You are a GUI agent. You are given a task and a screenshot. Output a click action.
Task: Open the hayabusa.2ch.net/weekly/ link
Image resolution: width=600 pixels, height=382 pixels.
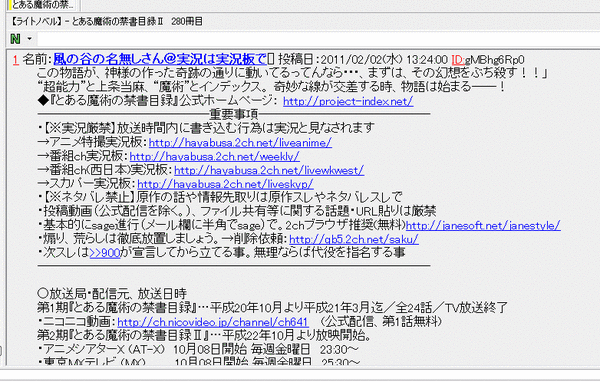click(x=214, y=157)
